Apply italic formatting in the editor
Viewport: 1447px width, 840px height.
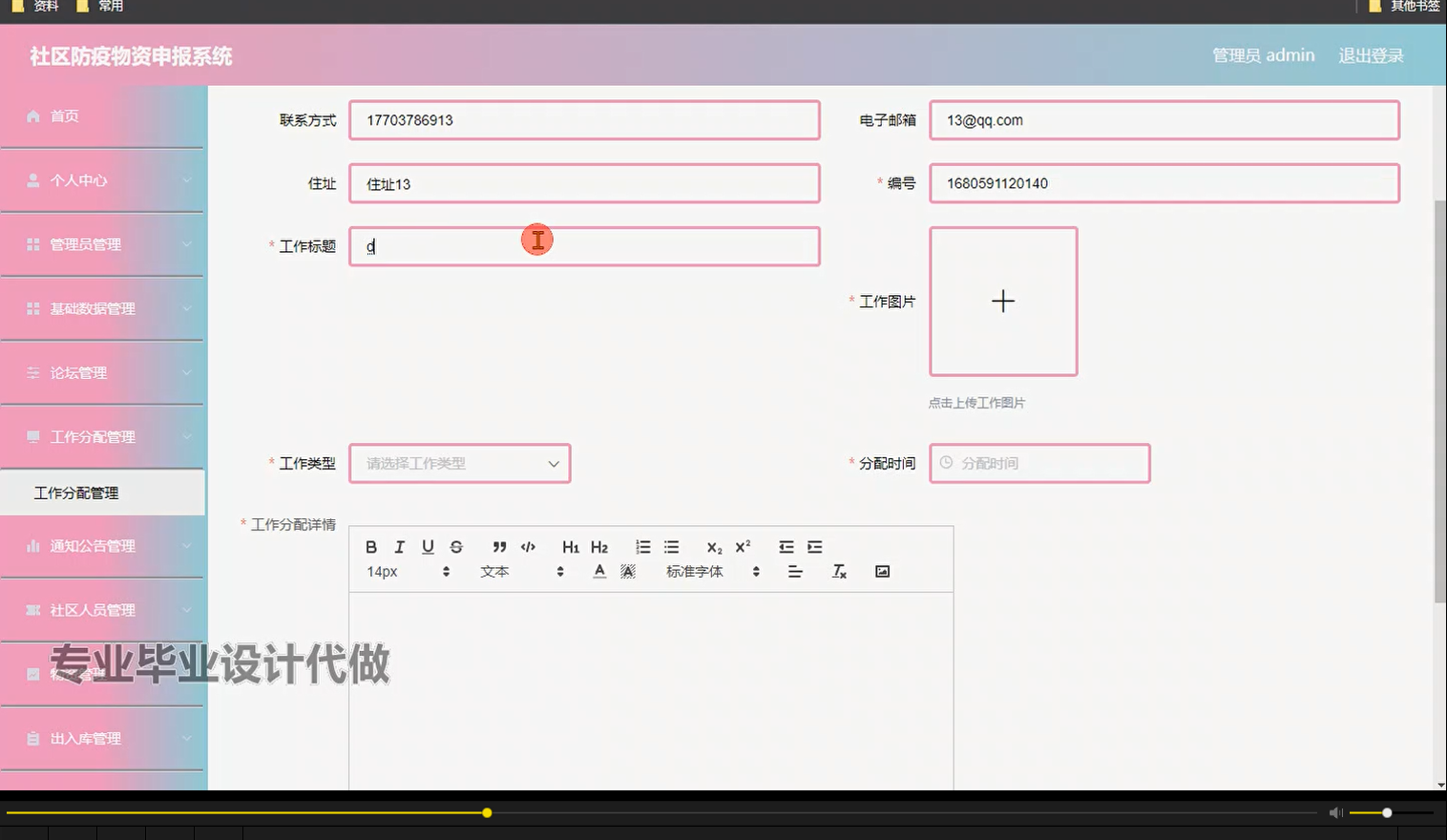[399, 547]
